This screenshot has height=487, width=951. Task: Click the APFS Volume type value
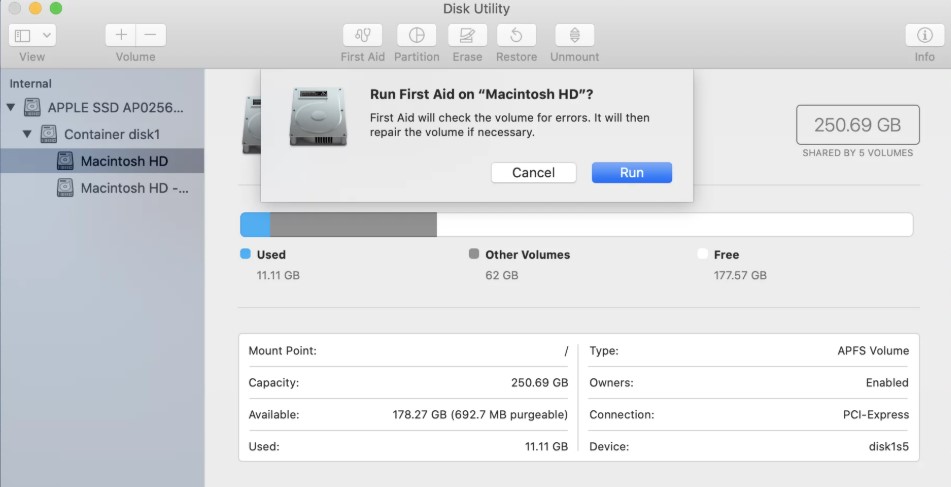coord(873,351)
